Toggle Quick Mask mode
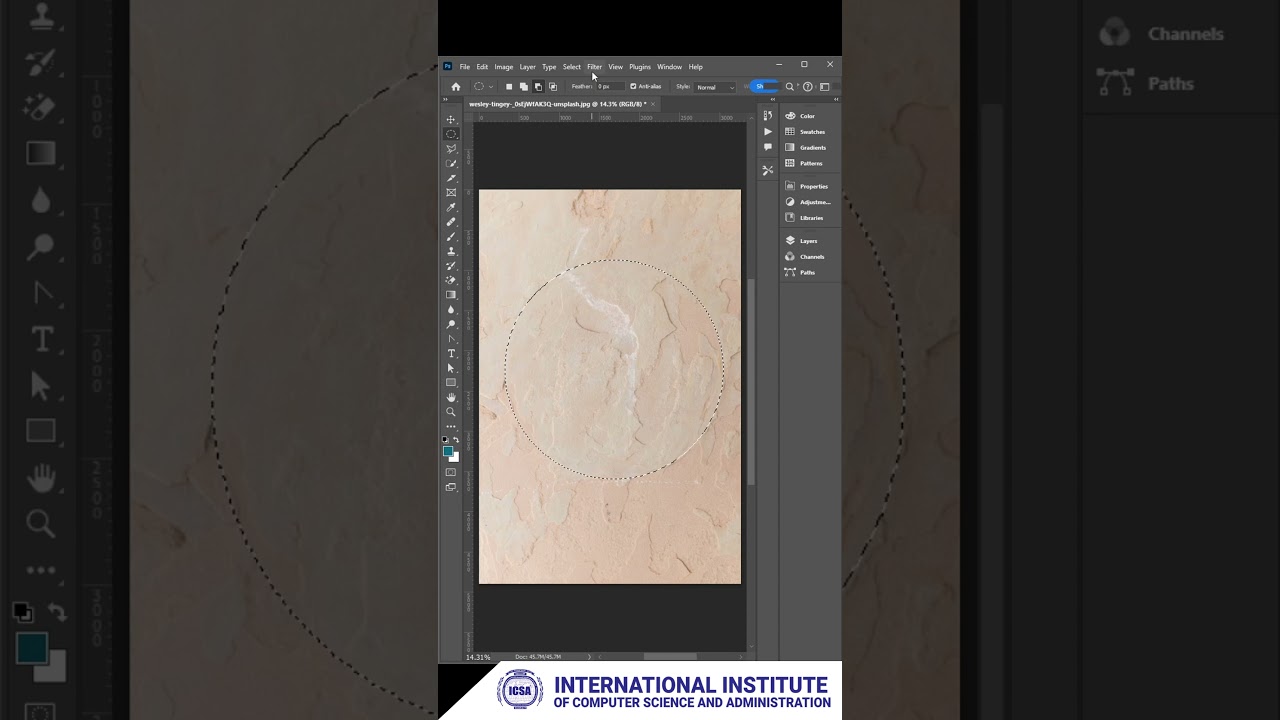Image resolution: width=1280 pixels, height=720 pixels. [x=451, y=472]
